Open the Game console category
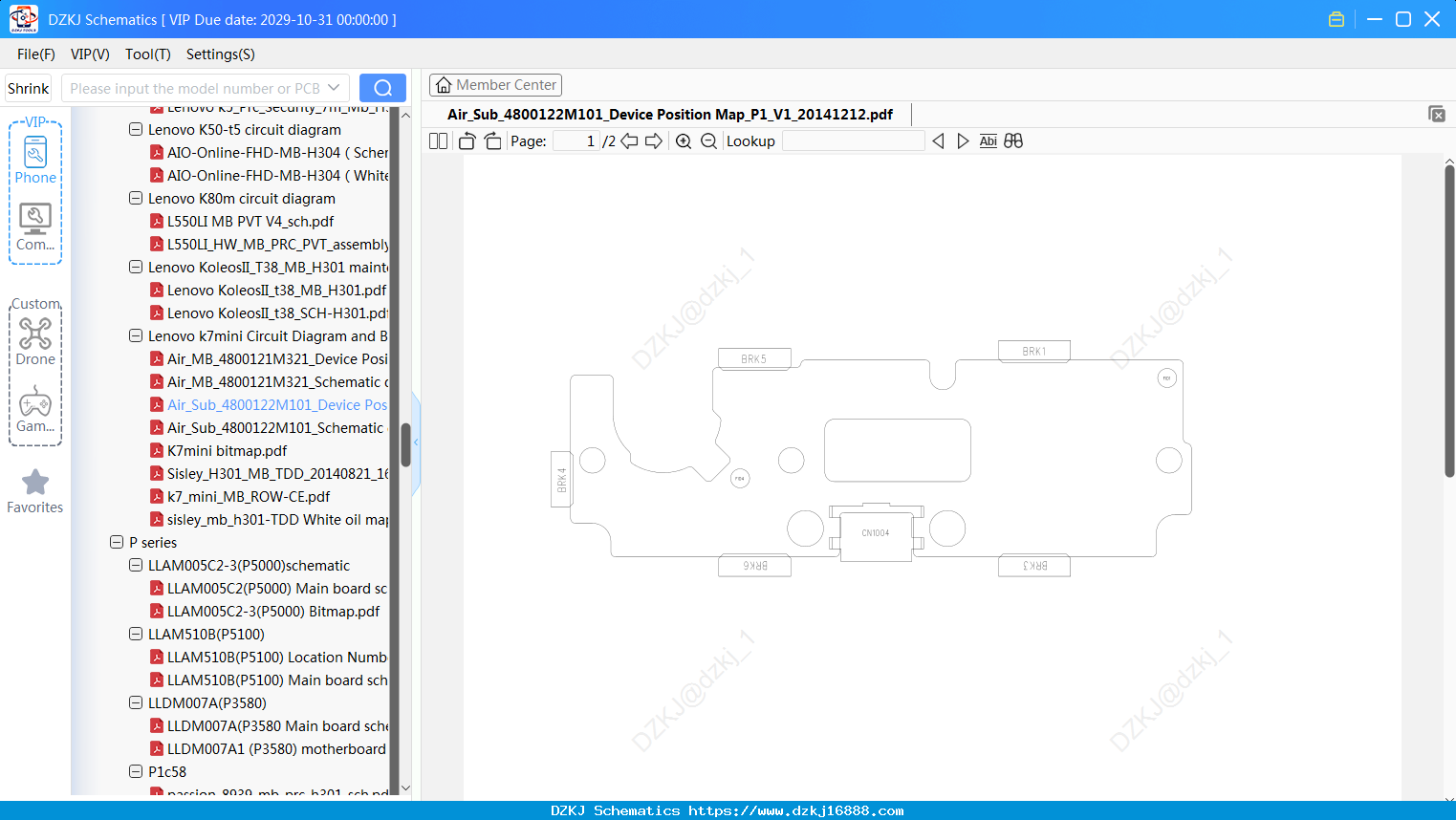 35,409
